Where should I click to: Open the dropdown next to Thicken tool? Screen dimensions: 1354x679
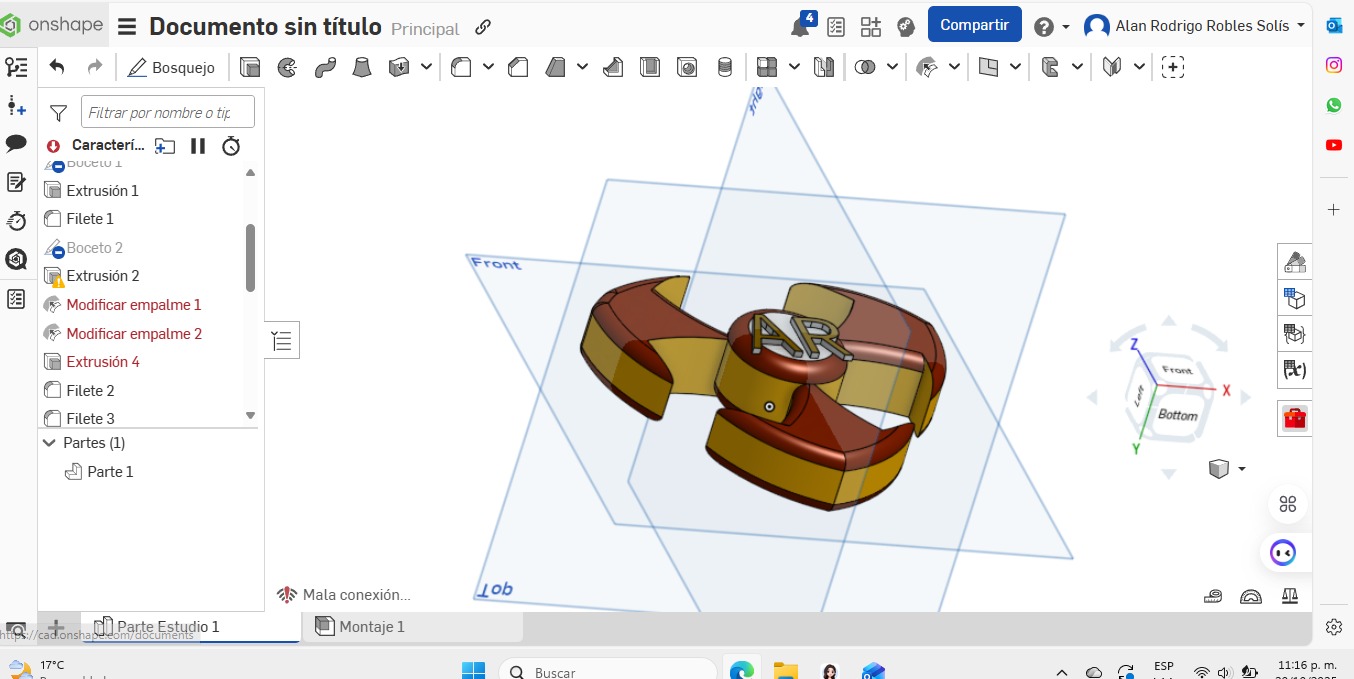point(426,67)
